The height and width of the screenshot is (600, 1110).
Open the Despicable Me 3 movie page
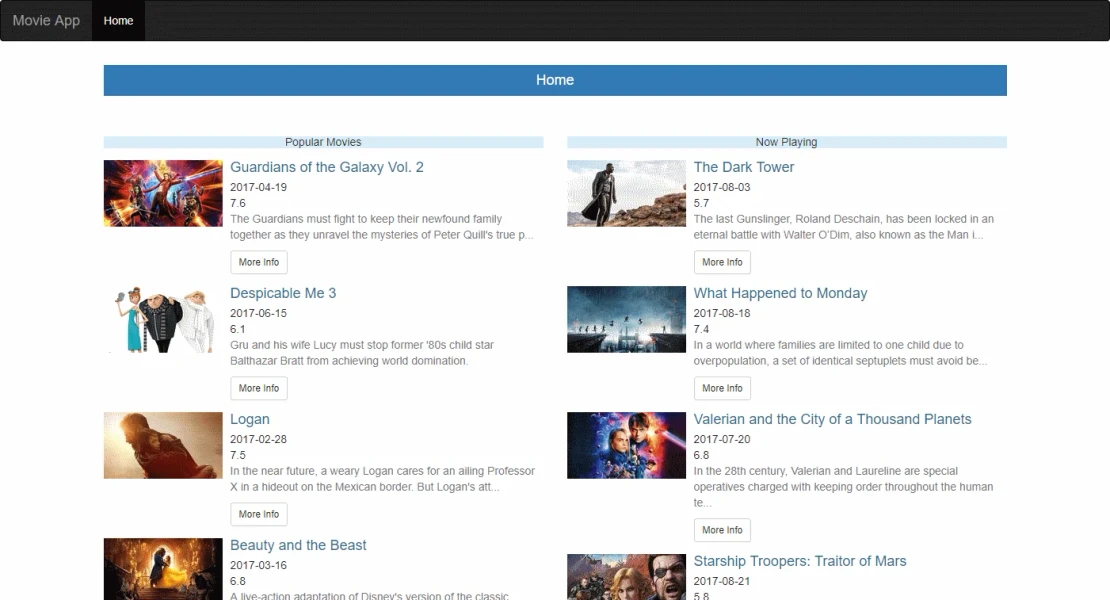tap(283, 293)
